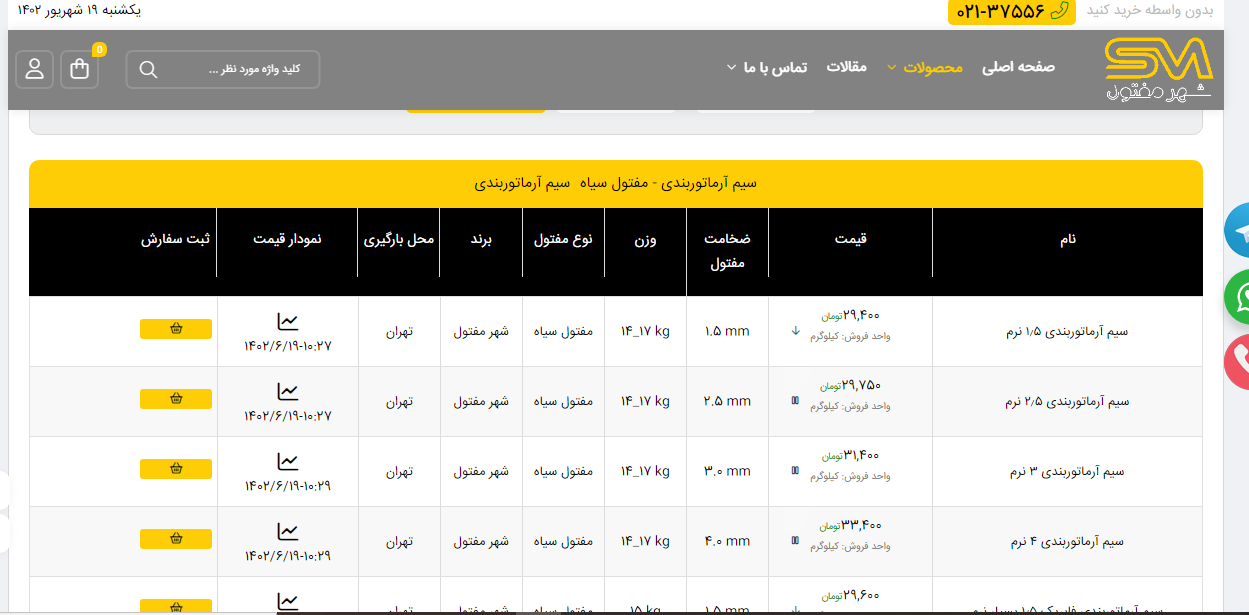Click order button for سیم آرماتوربندی ۴ نرم
1249x615 pixels.
click(176, 539)
